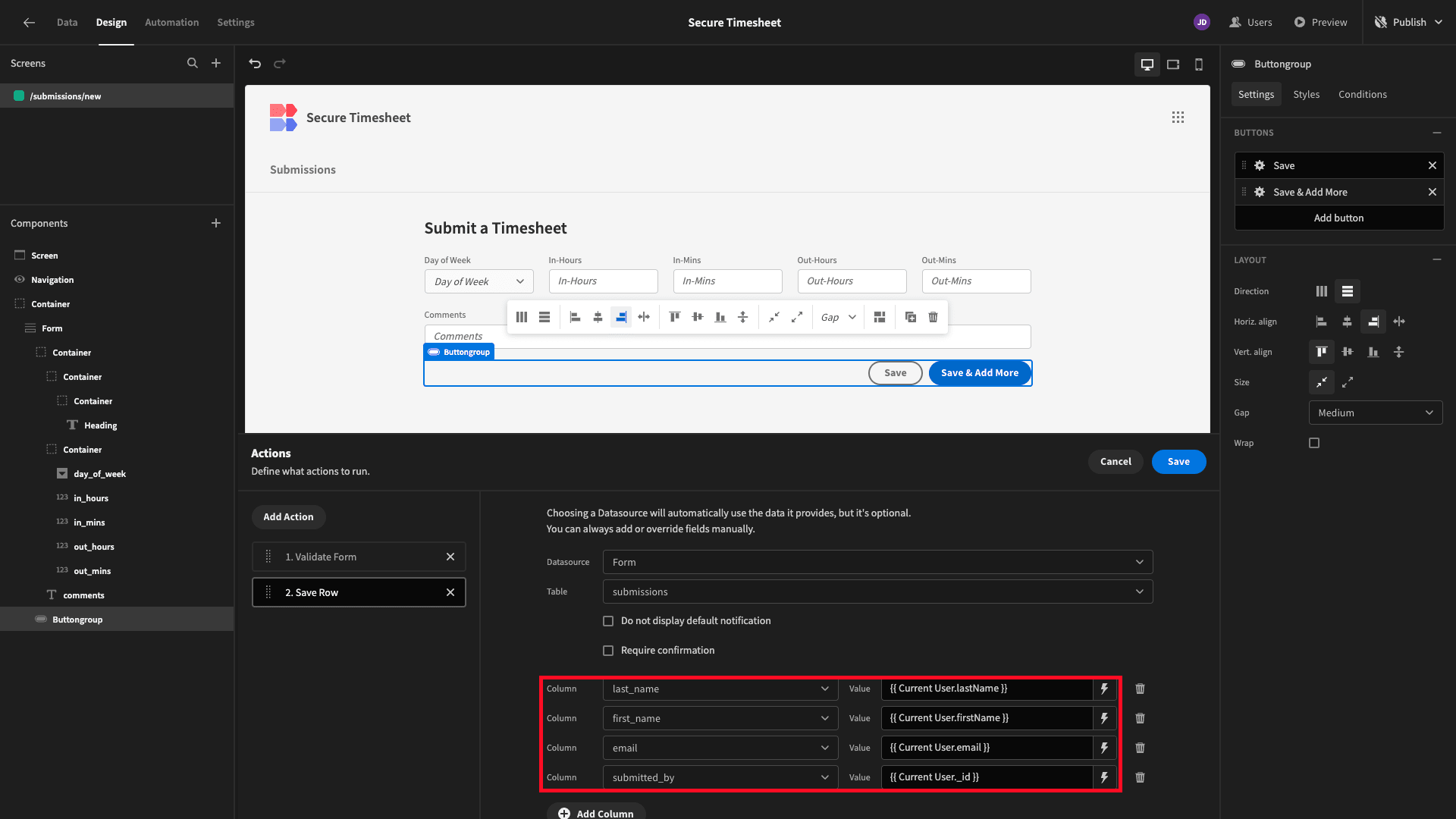Open the Datasource Form dropdown
1456x819 pixels.
[x=877, y=562]
